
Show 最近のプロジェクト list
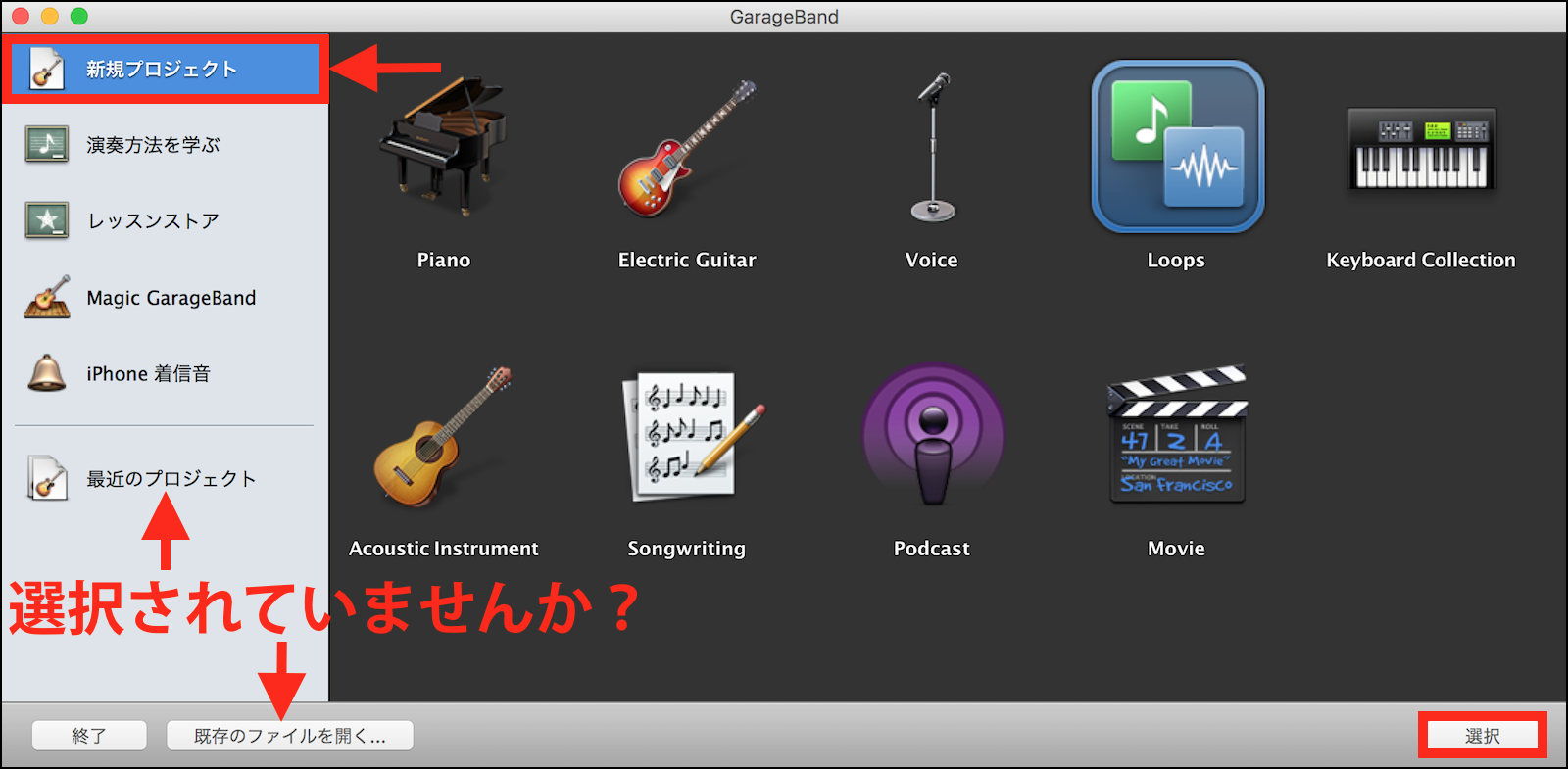click(171, 479)
